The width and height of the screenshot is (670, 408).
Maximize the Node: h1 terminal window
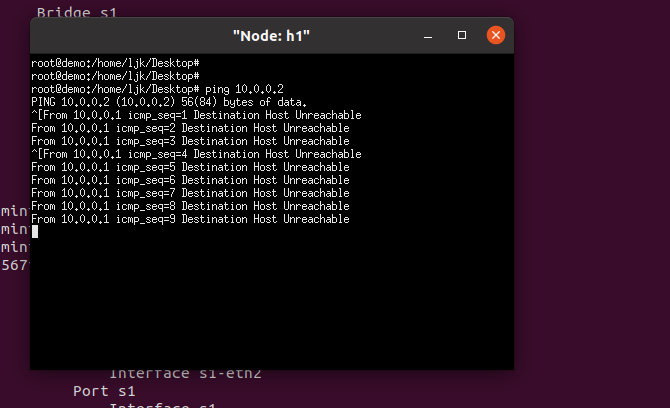click(461, 35)
